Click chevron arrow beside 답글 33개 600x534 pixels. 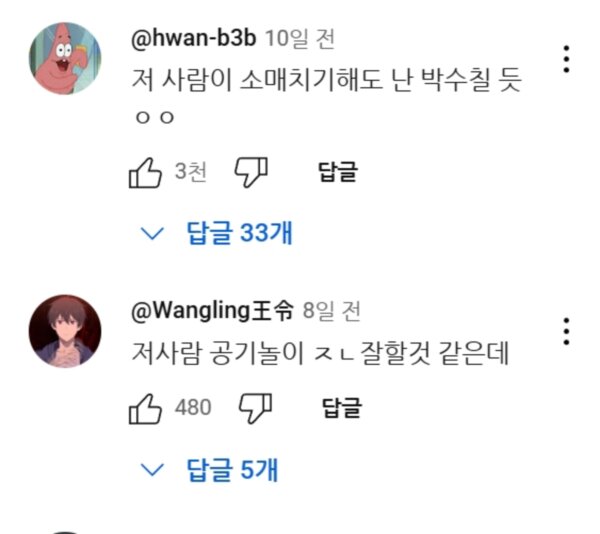tap(152, 233)
